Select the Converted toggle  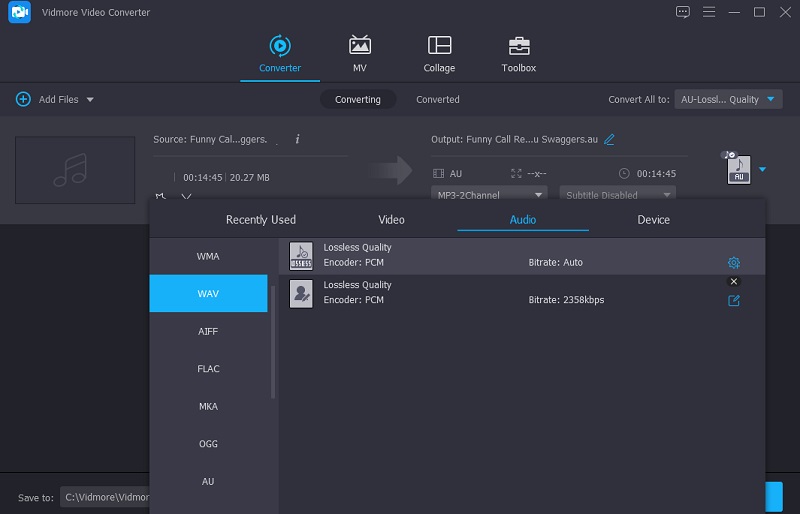(x=438, y=100)
